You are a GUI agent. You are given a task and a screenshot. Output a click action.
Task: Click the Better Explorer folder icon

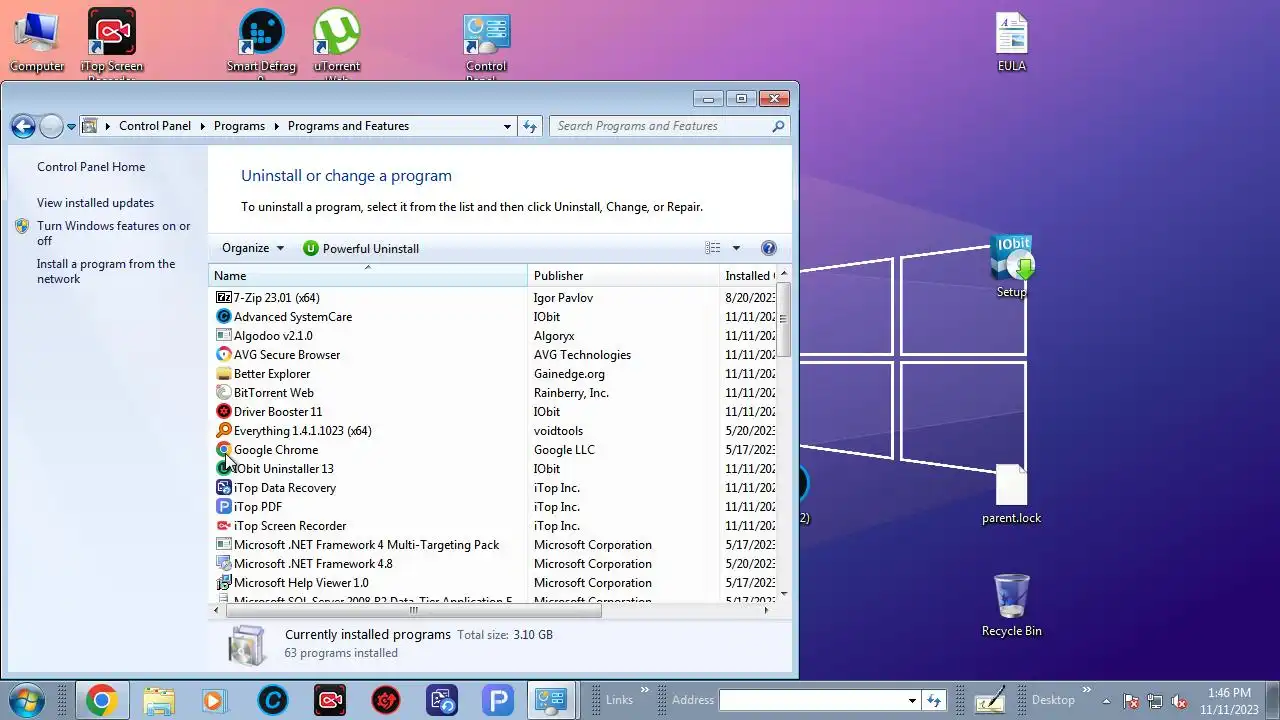(224, 374)
